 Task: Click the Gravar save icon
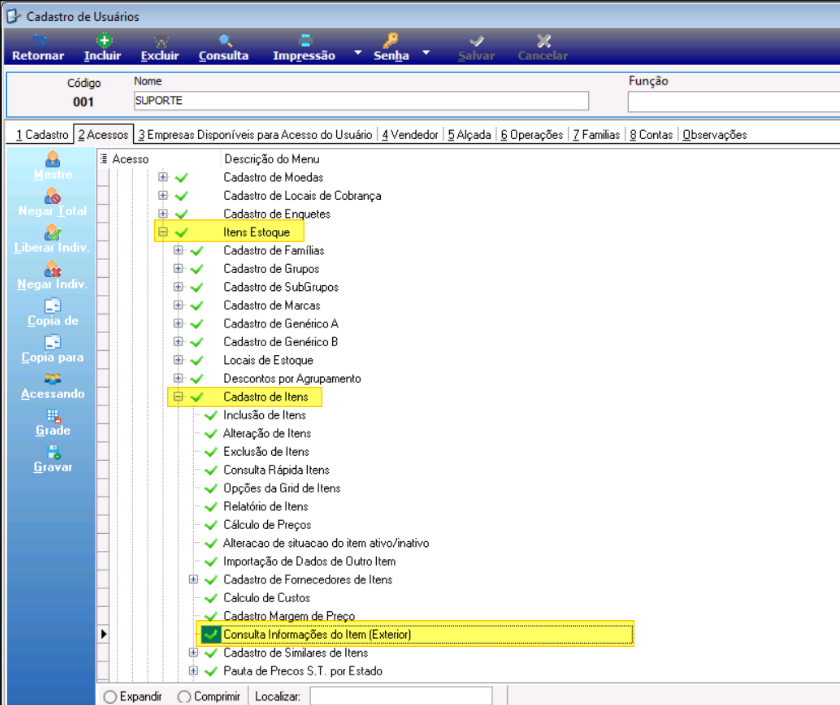(x=54, y=452)
